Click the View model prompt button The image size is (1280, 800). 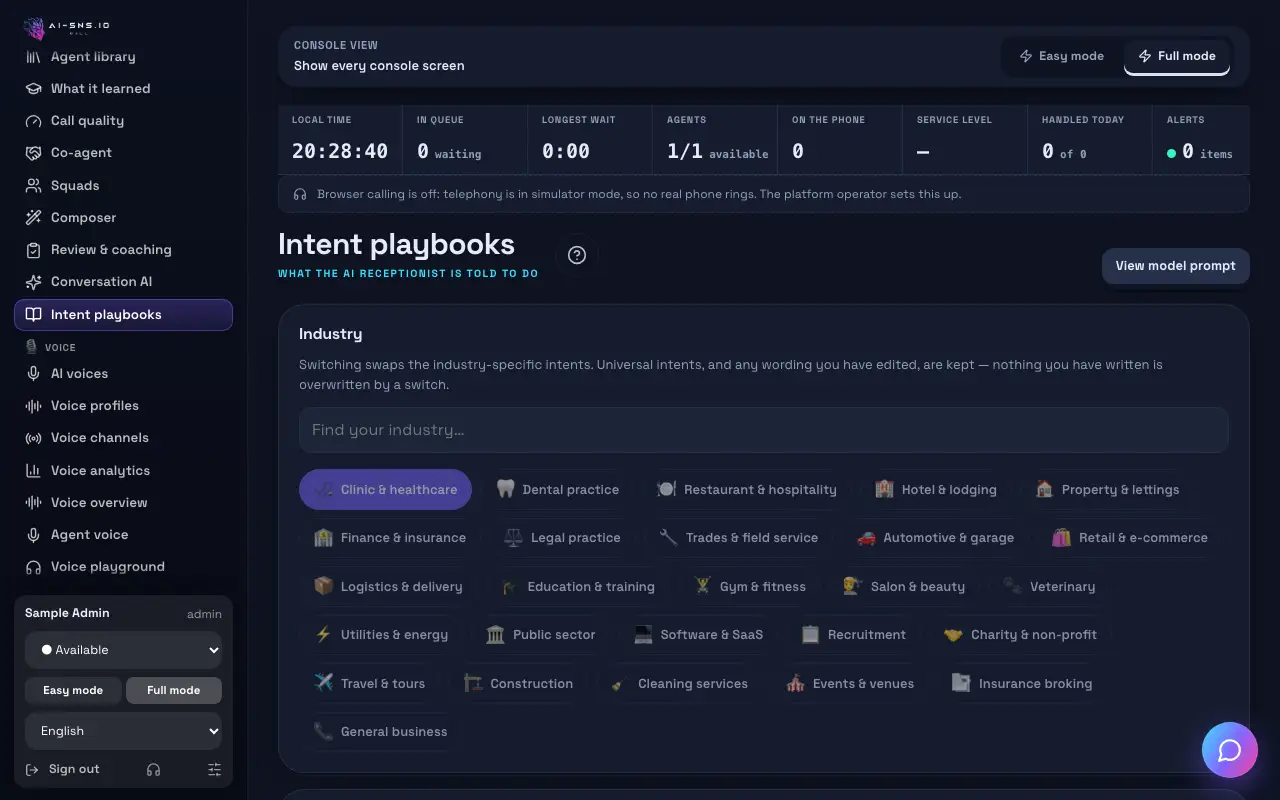(x=1175, y=266)
